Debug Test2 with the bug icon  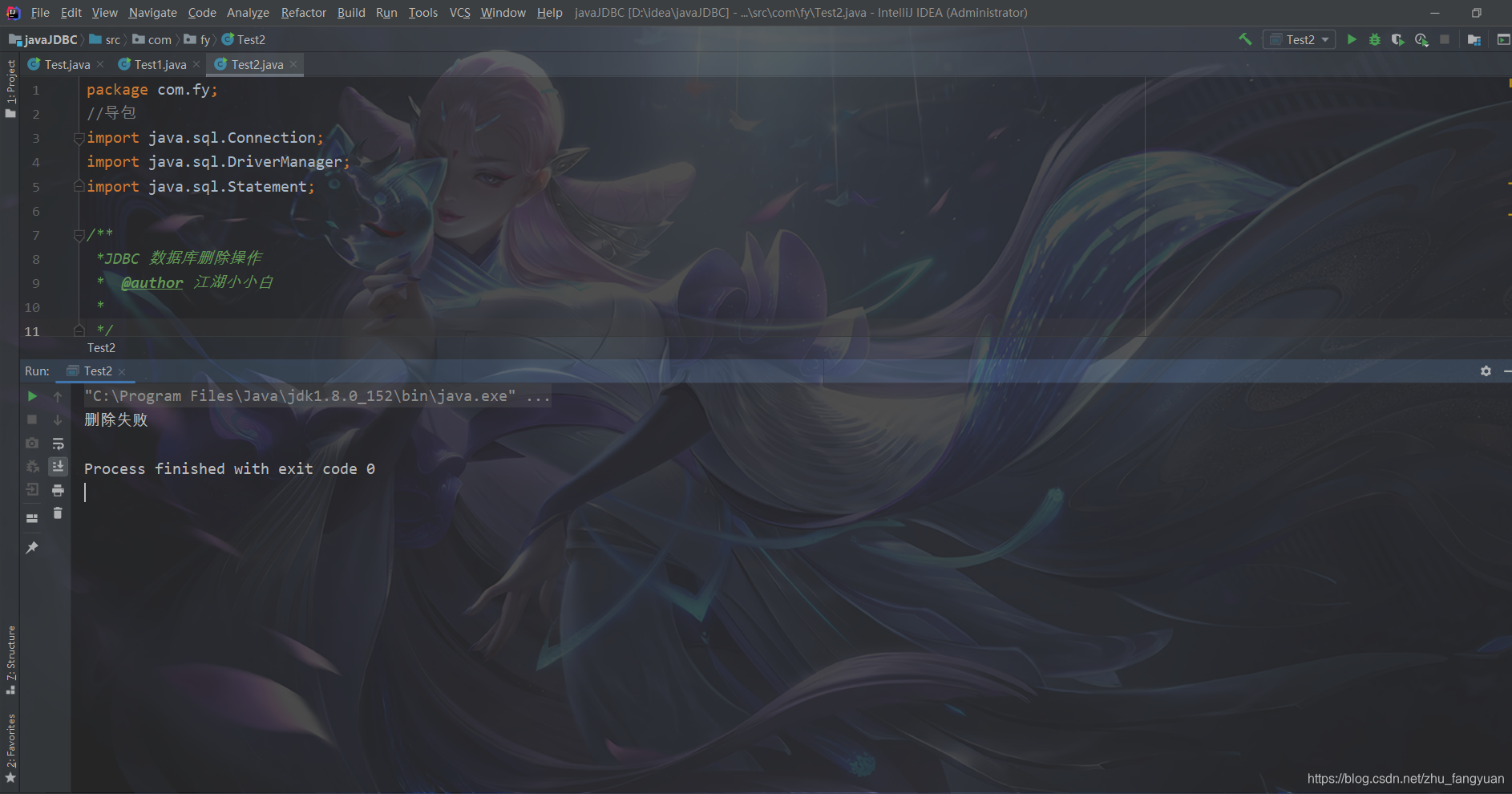pyautogui.click(x=1375, y=39)
